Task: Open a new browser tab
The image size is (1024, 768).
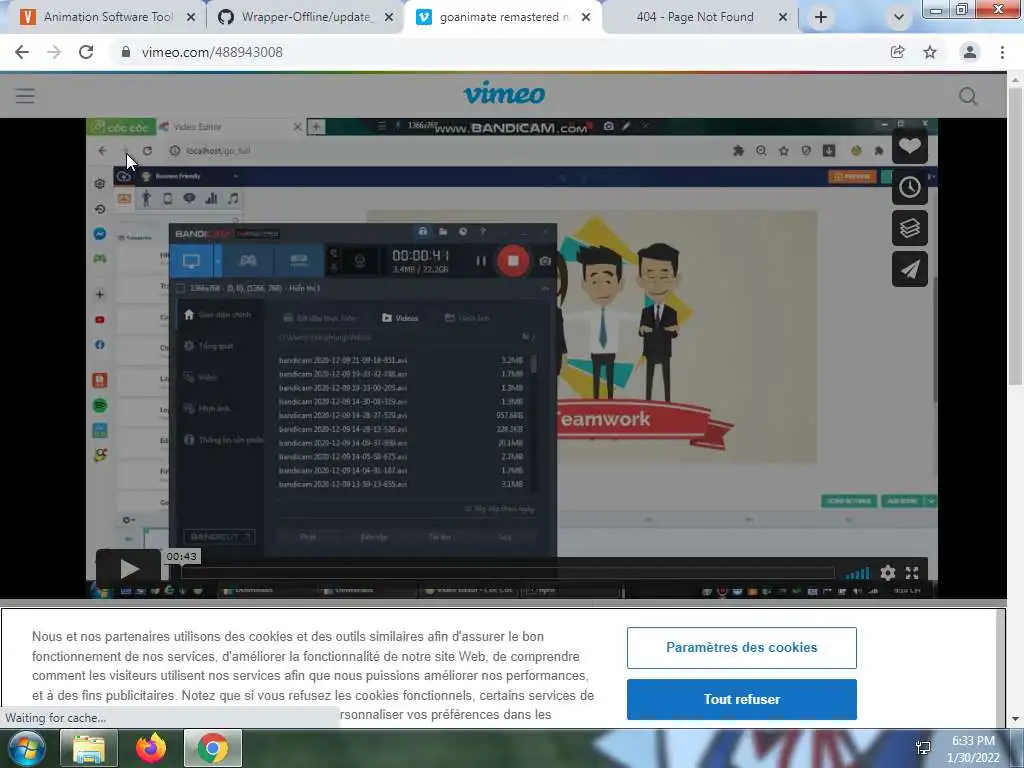Action: [x=821, y=18]
